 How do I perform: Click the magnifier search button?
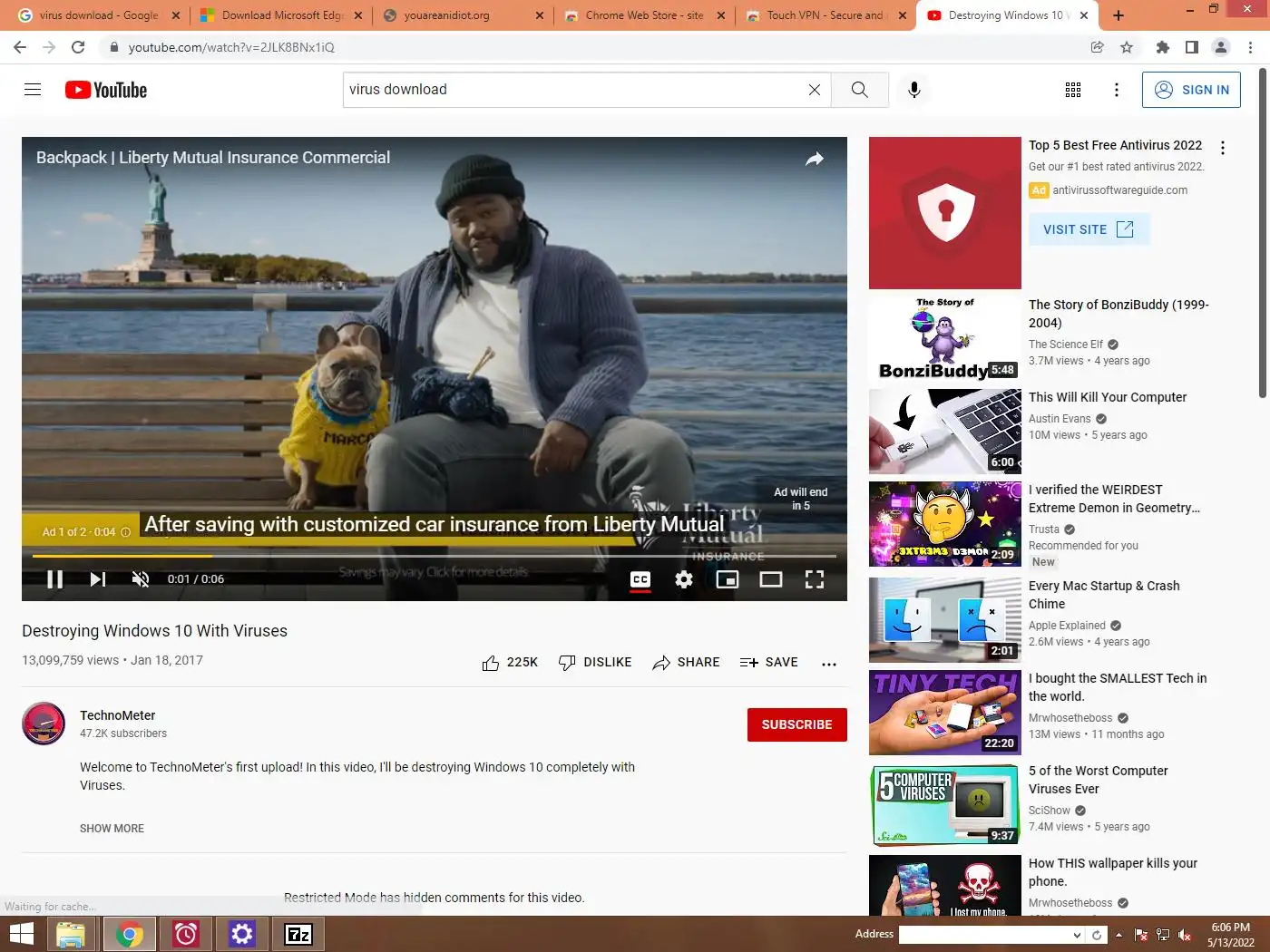(x=860, y=90)
